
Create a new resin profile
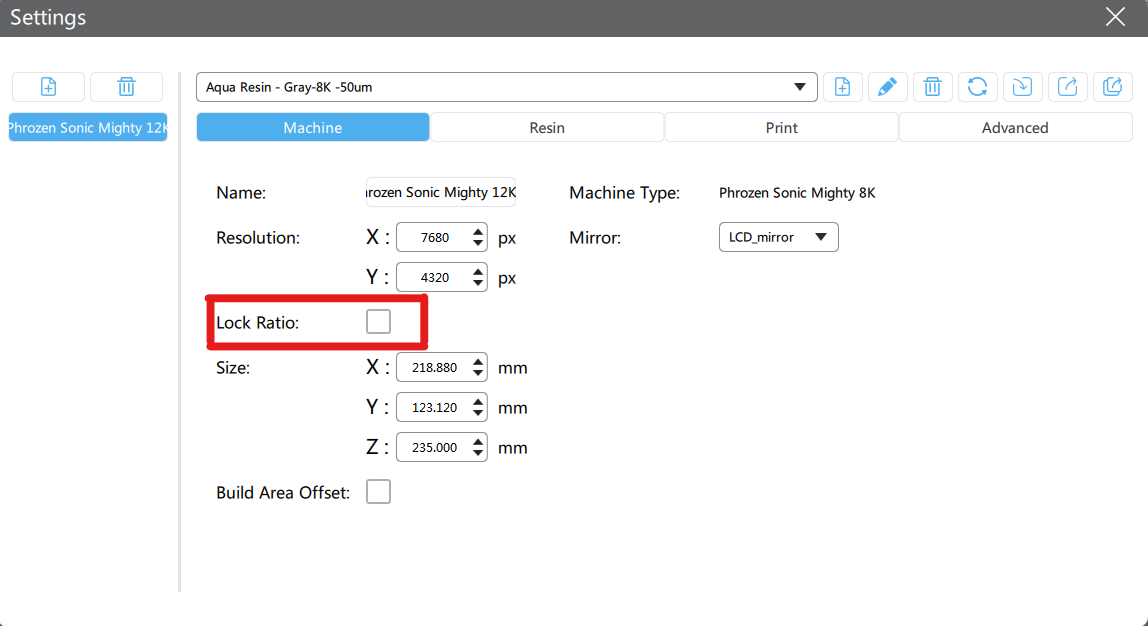(x=843, y=87)
